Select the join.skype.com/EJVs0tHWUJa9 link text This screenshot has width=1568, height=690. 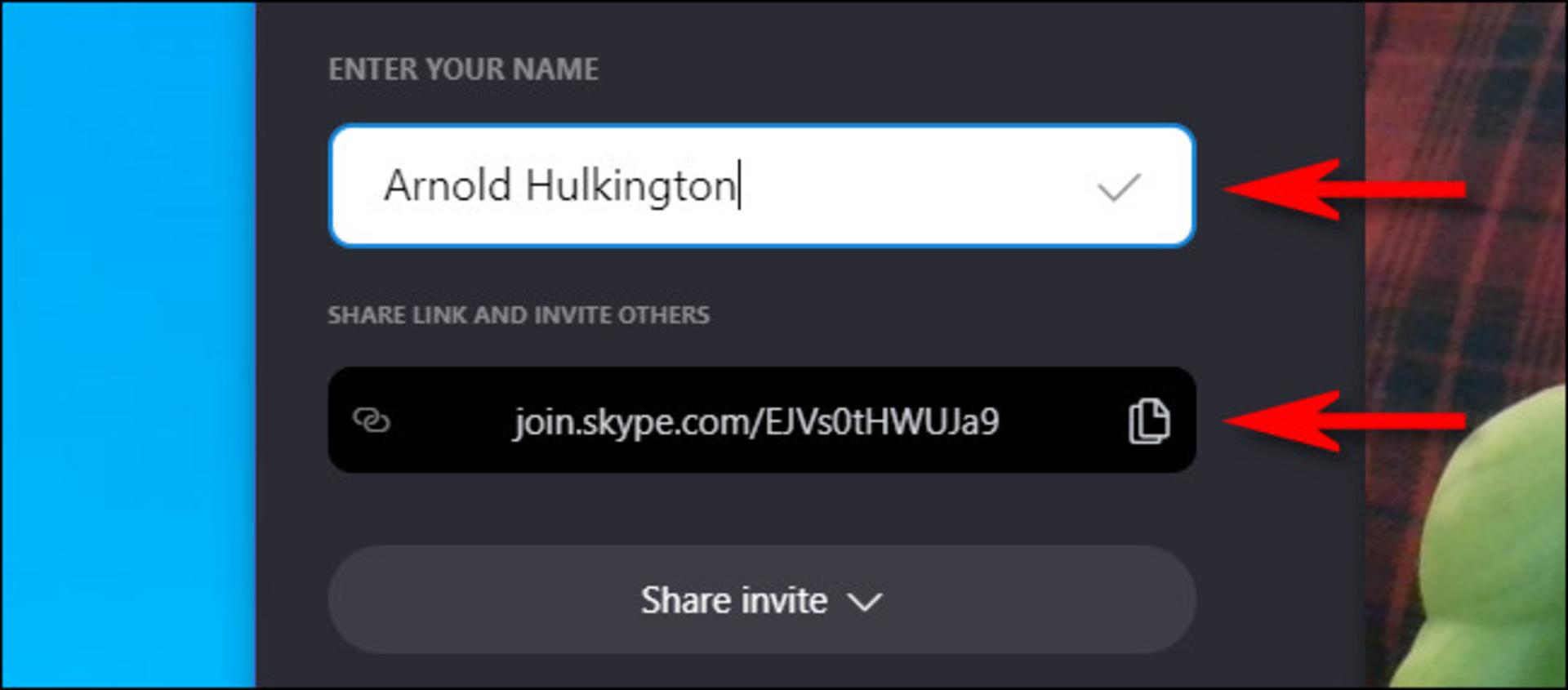tap(756, 422)
